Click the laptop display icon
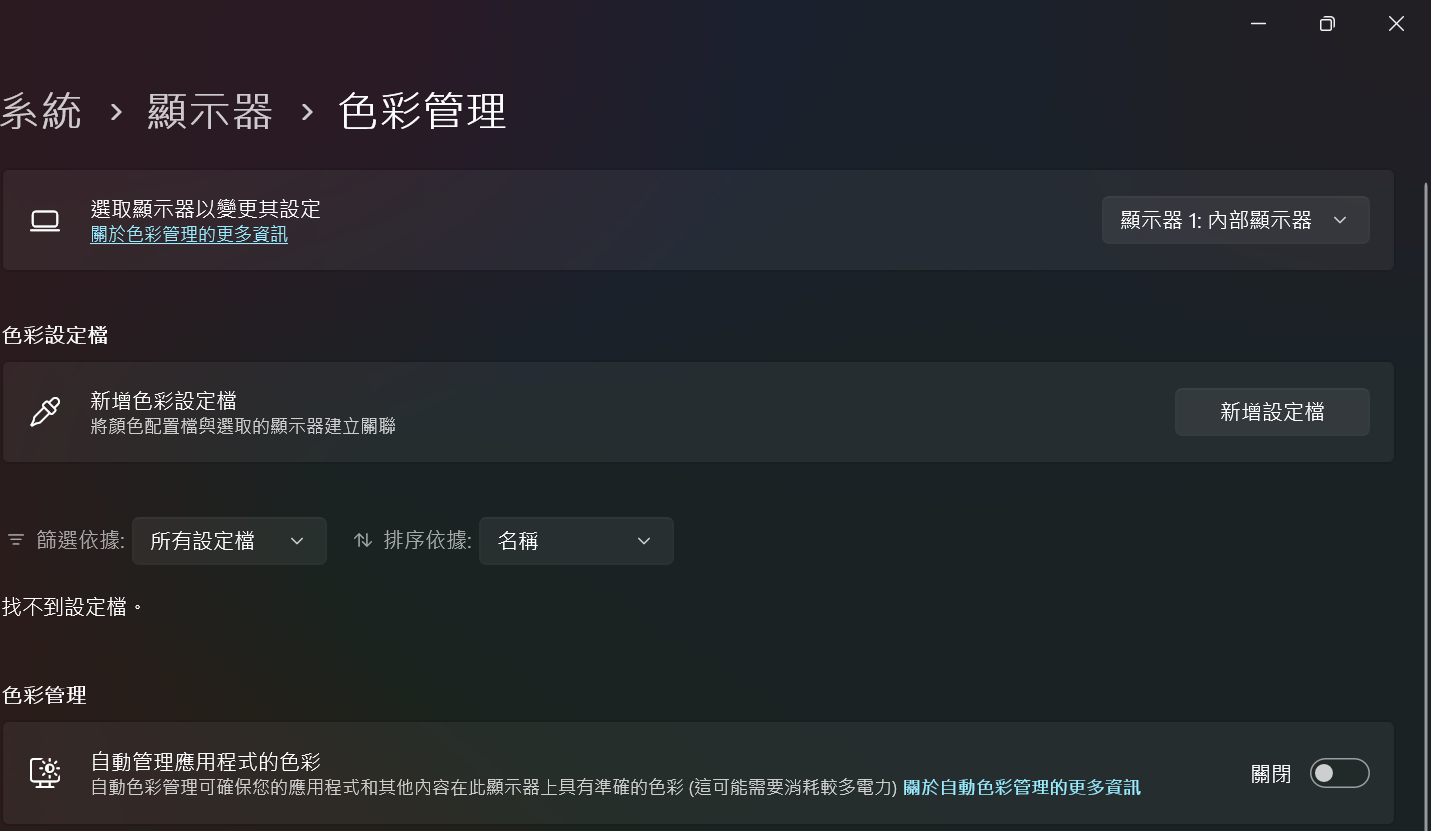The height and width of the screenshot is (831, 1431). click(x=45, y=221)
